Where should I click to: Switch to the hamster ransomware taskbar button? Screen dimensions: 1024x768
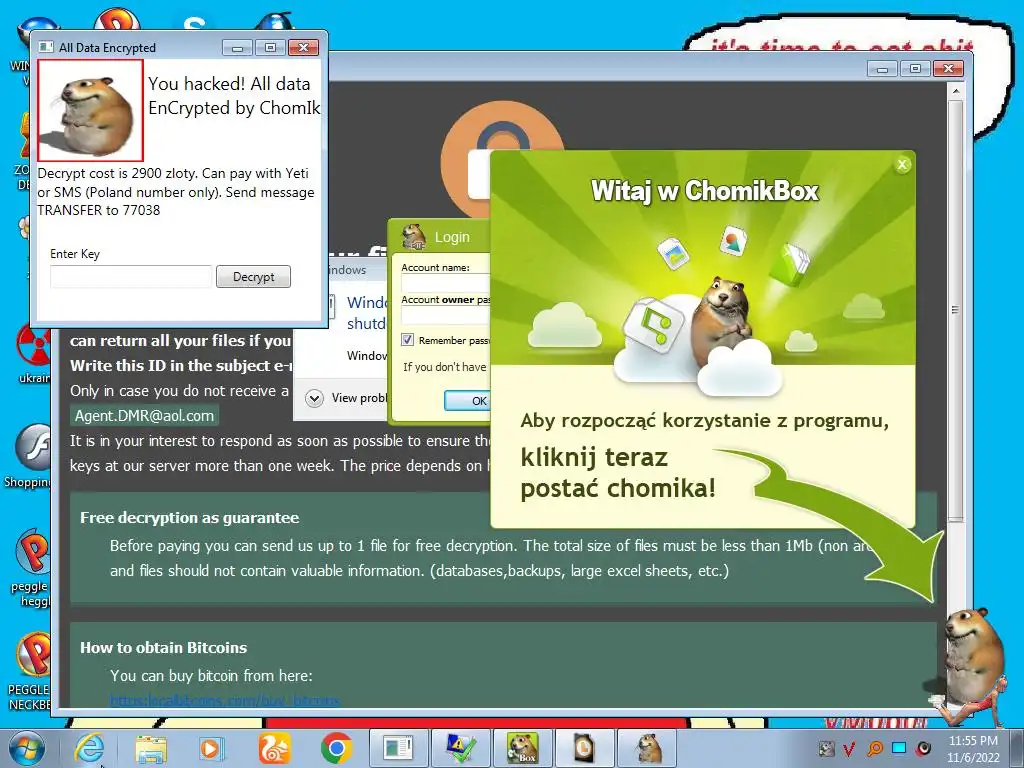coord(647,748)
